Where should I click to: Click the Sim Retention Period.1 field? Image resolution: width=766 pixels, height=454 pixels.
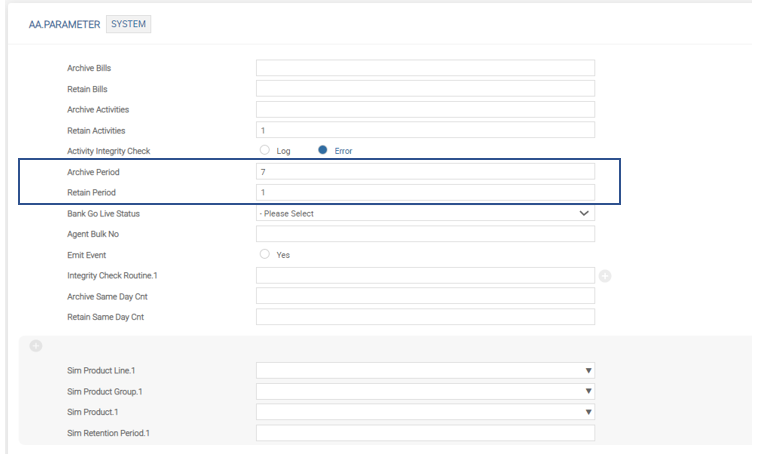(x=425, y=433)
